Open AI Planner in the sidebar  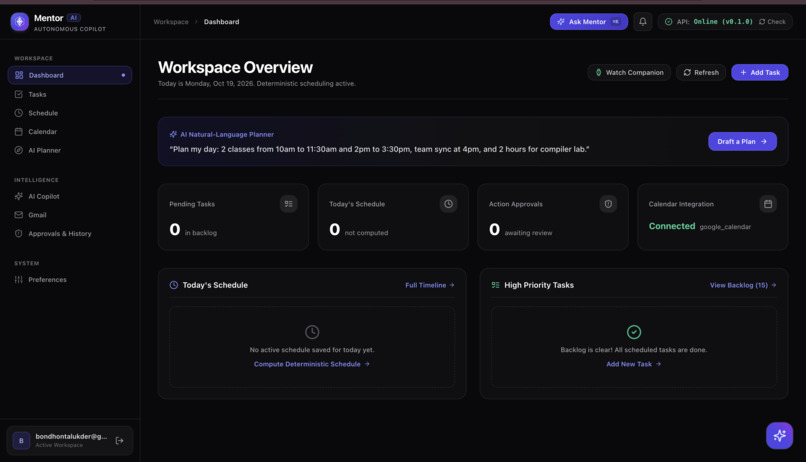(x=70, y=151)
